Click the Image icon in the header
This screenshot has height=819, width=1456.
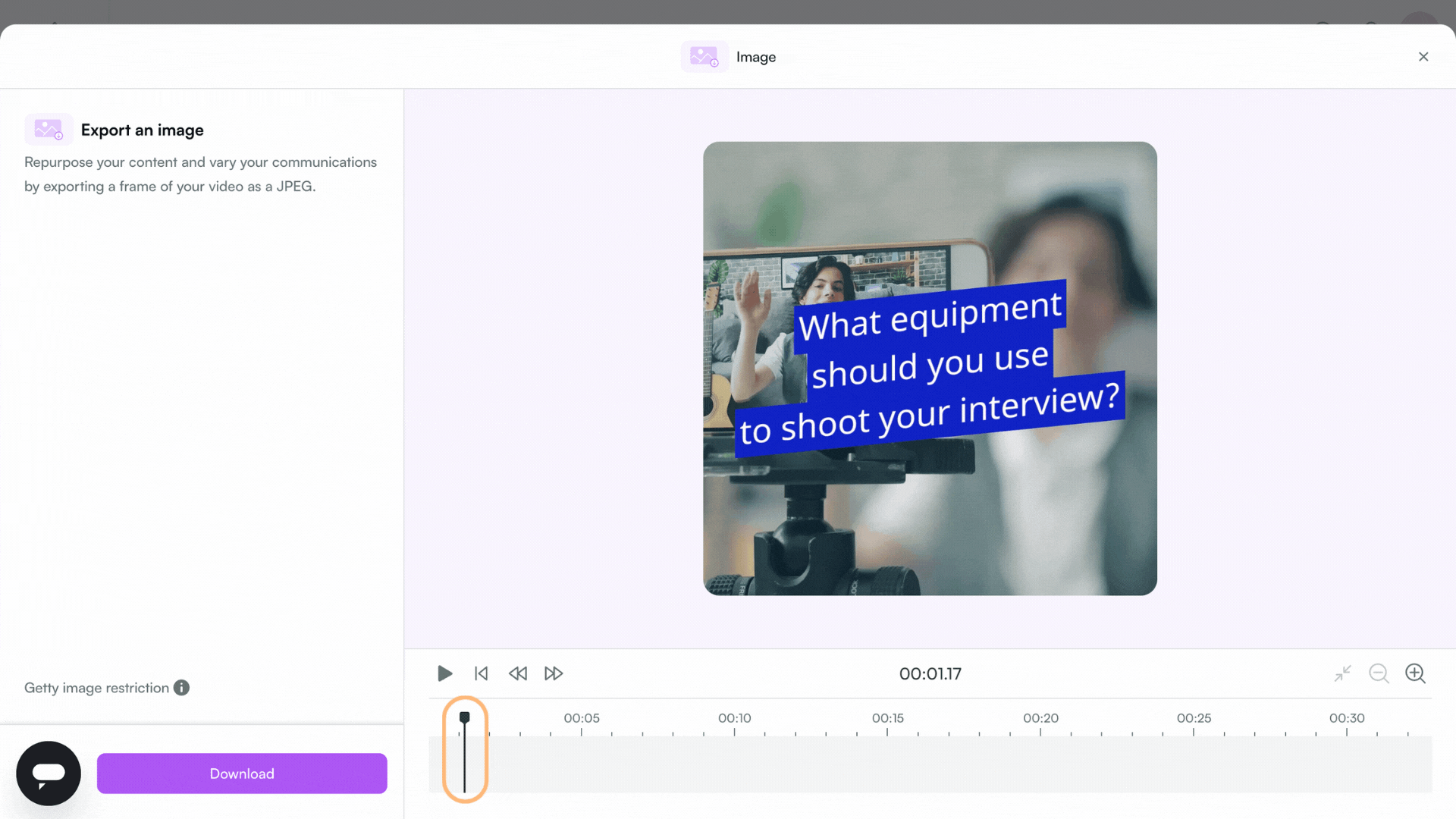[x=704, y=57]
